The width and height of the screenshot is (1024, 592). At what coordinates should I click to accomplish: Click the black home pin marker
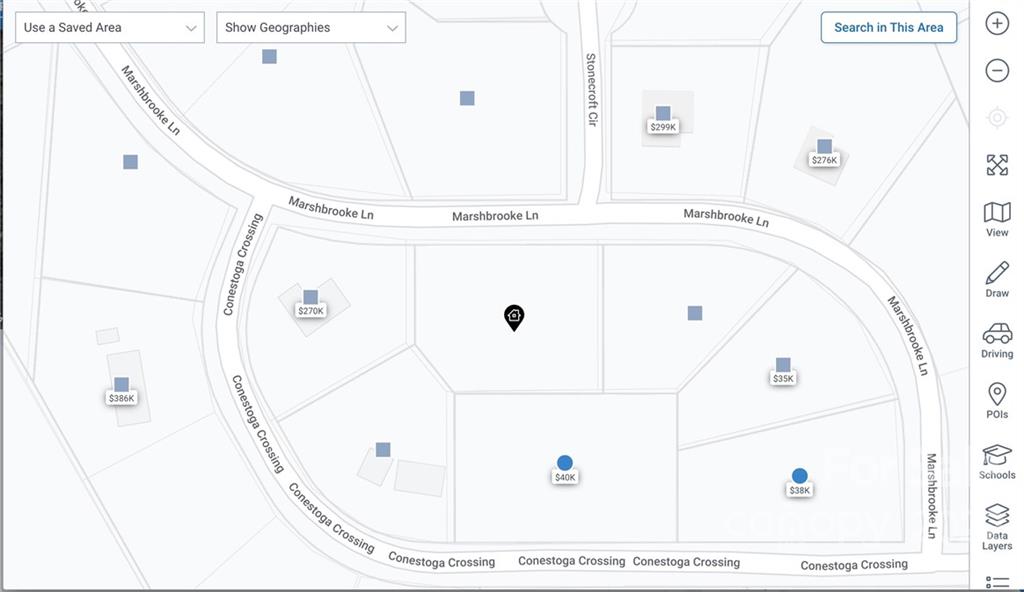point(514,317)
